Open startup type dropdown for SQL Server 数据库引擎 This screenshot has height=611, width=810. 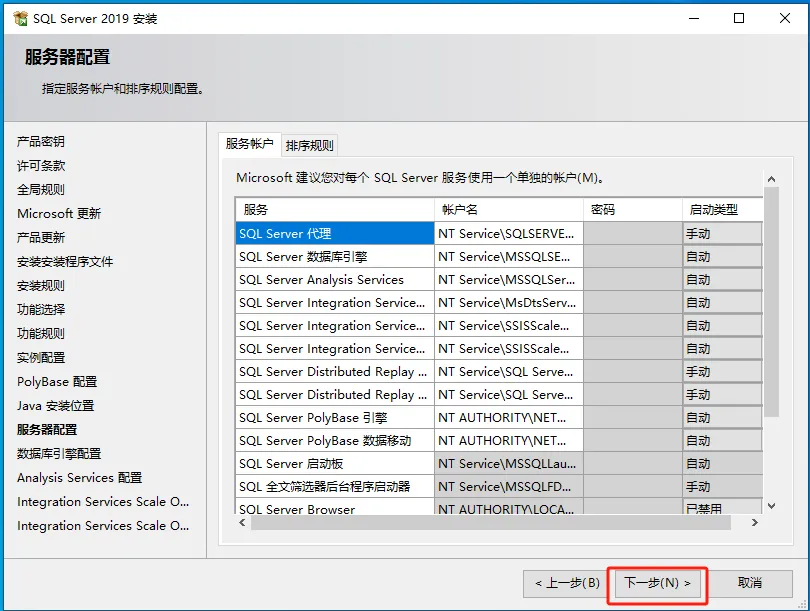coord(723,257)
